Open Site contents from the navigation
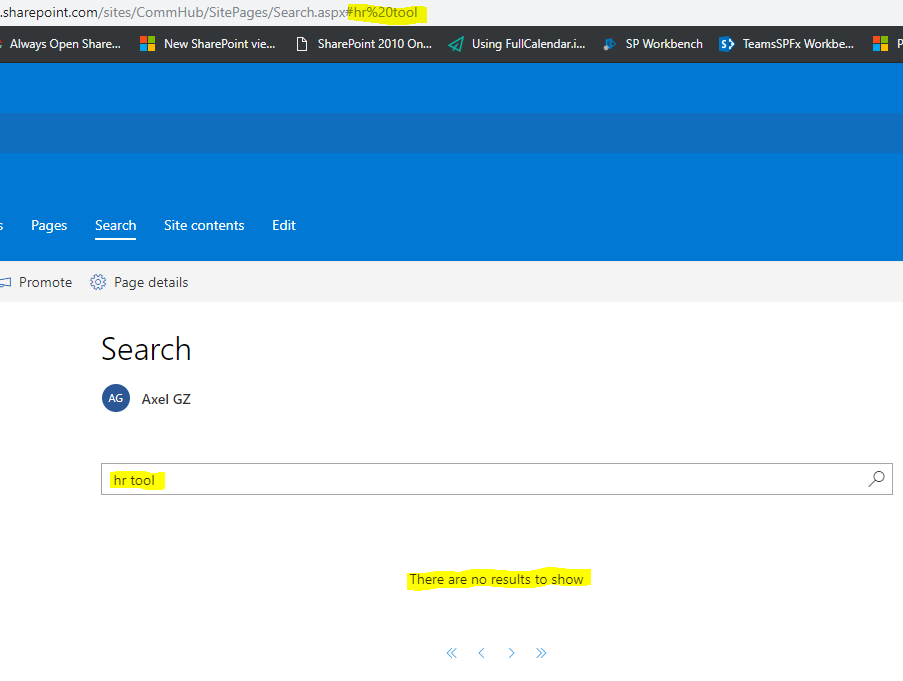This screenshot has width=903, height=681. (x=204, y=225)
